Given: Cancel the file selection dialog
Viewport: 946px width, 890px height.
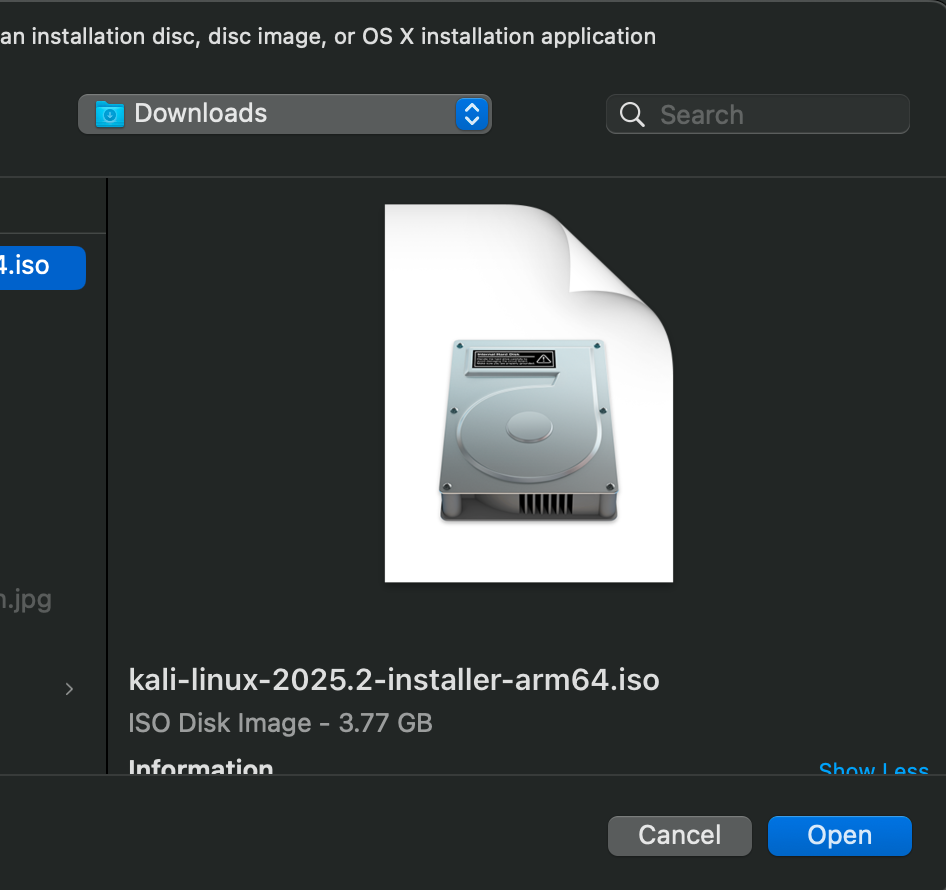Looking at the screenshot, I should pyautogui.click(x=680, y=836).
